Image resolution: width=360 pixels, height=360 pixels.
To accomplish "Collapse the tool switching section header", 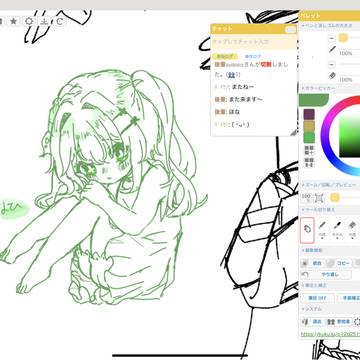I will [330, 210].
